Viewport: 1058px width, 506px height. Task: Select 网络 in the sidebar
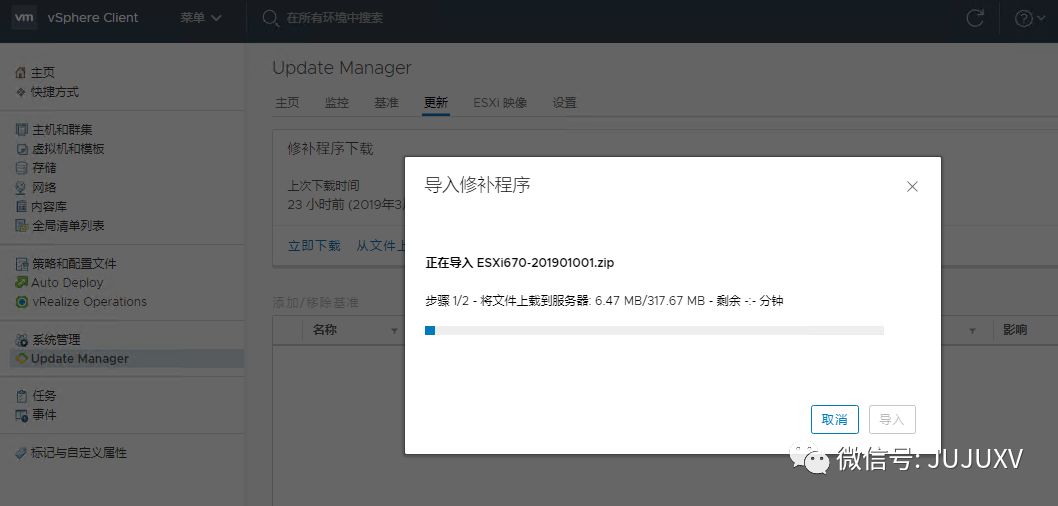(x=44, y=188)
